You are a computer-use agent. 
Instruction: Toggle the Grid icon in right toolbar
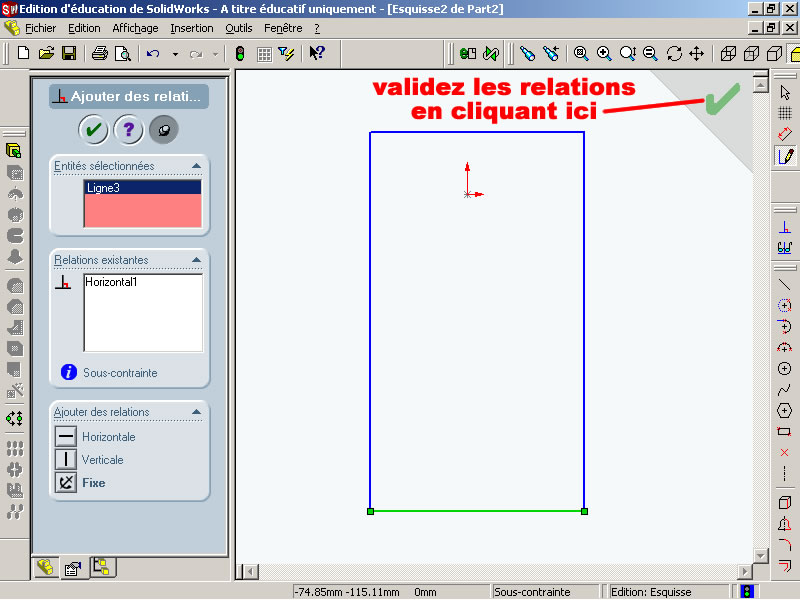(x=785, y=113)
